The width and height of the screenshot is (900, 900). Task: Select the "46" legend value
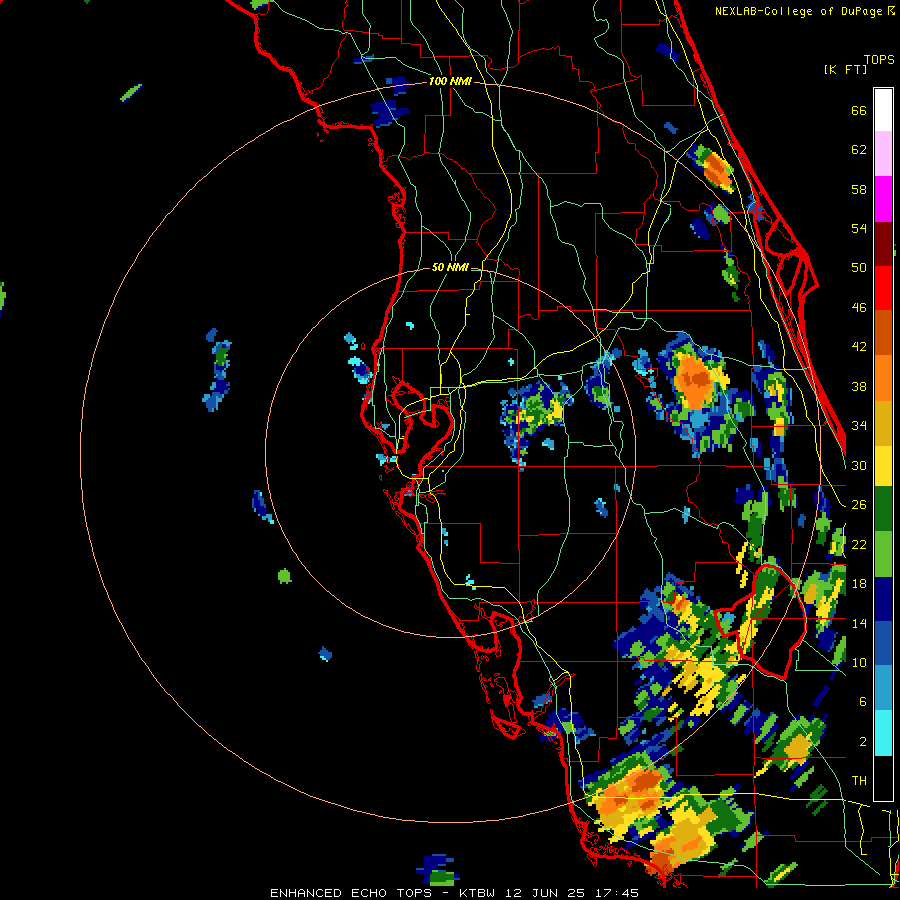[x=859, y=308]
